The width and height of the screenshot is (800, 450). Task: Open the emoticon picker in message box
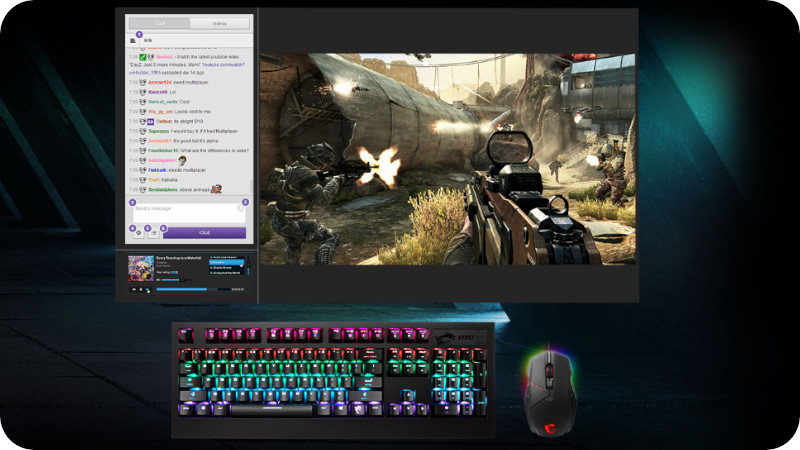pyautogui.click(x=240, y=209)
